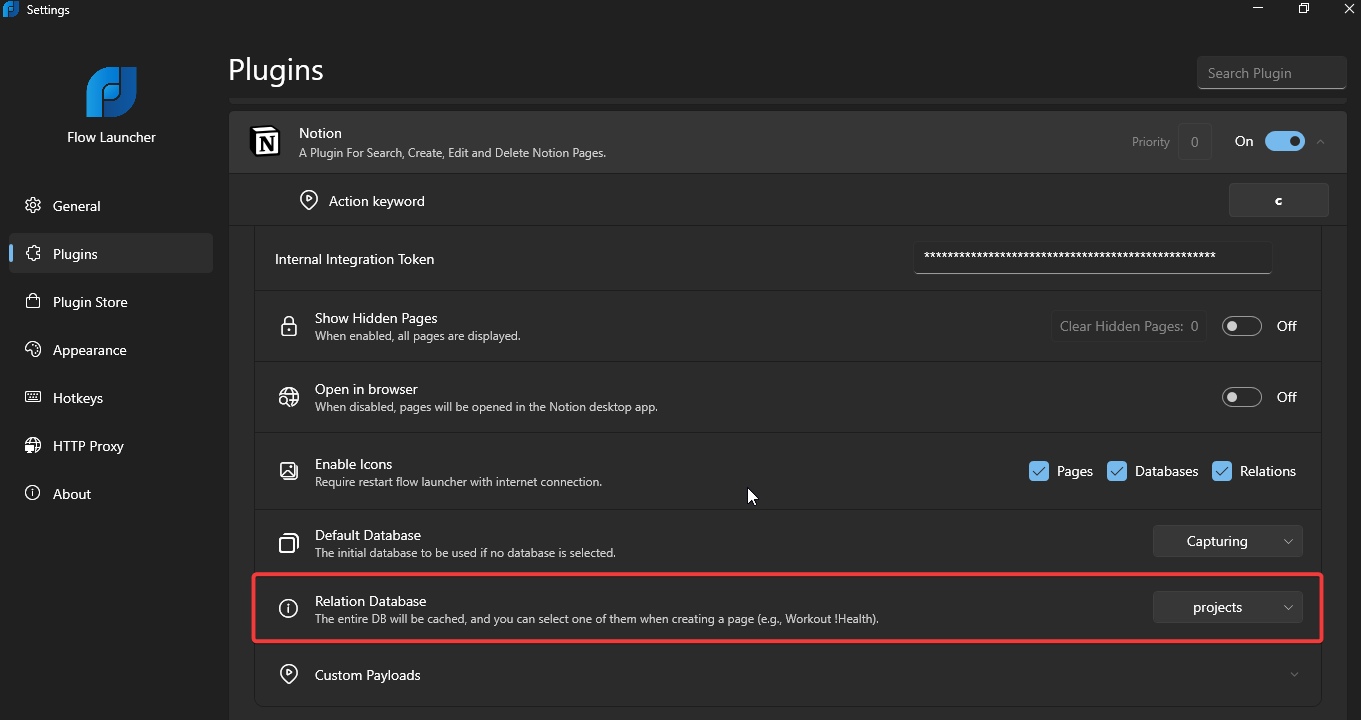The image size is (1361, 720).
Task: Click the Custom Payloads icon
Action: coord(289,674)
